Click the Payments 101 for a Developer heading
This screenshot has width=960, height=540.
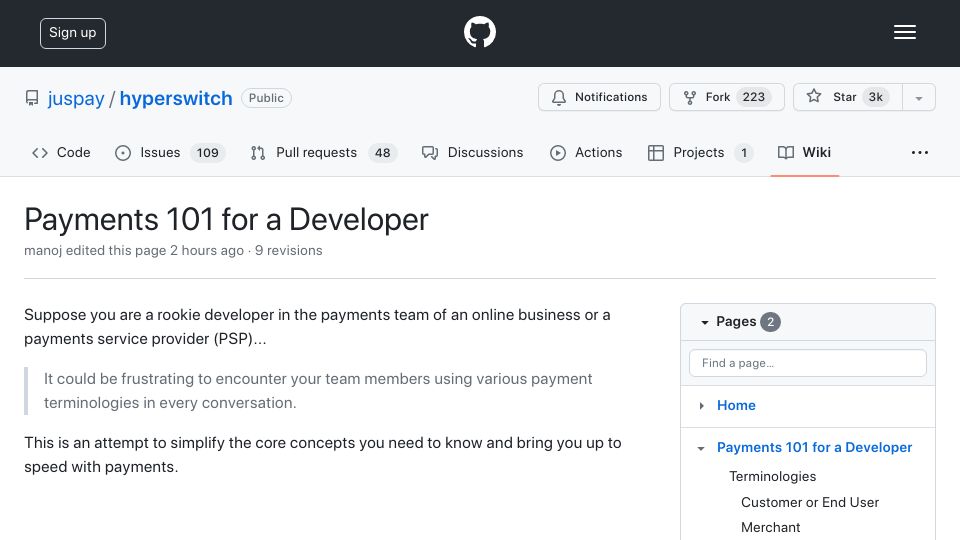(226, 219)
